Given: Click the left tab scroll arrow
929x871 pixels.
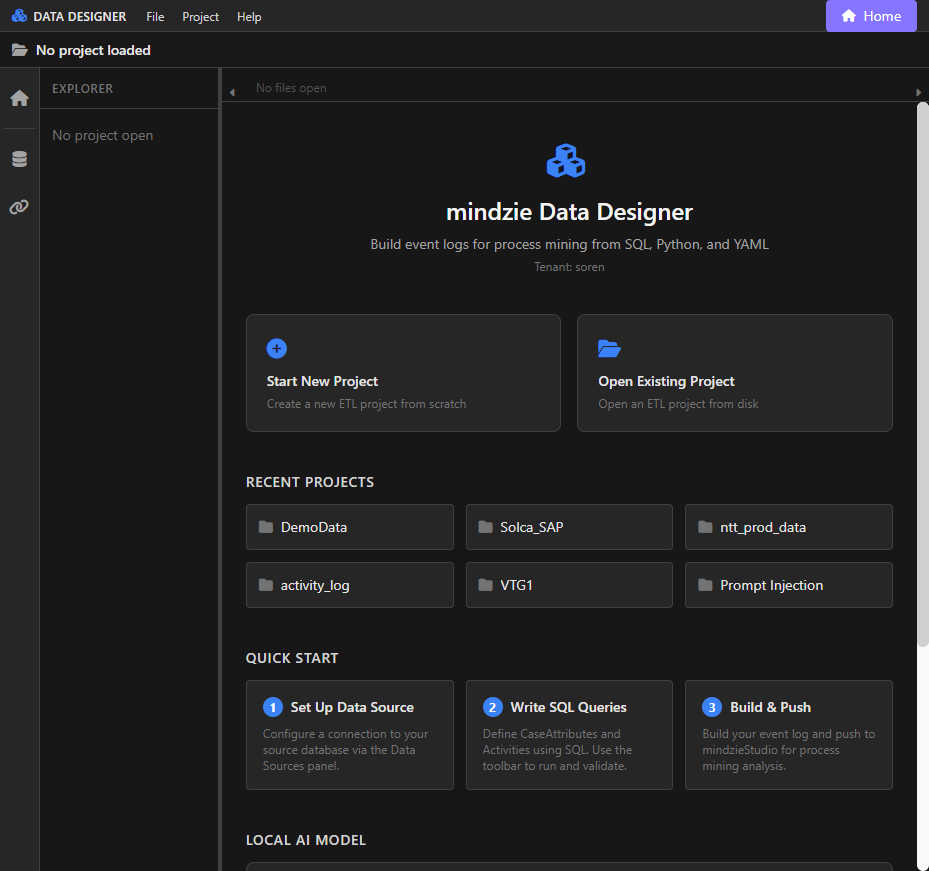Looking at the screenshot, I should (x=232, y=92).
